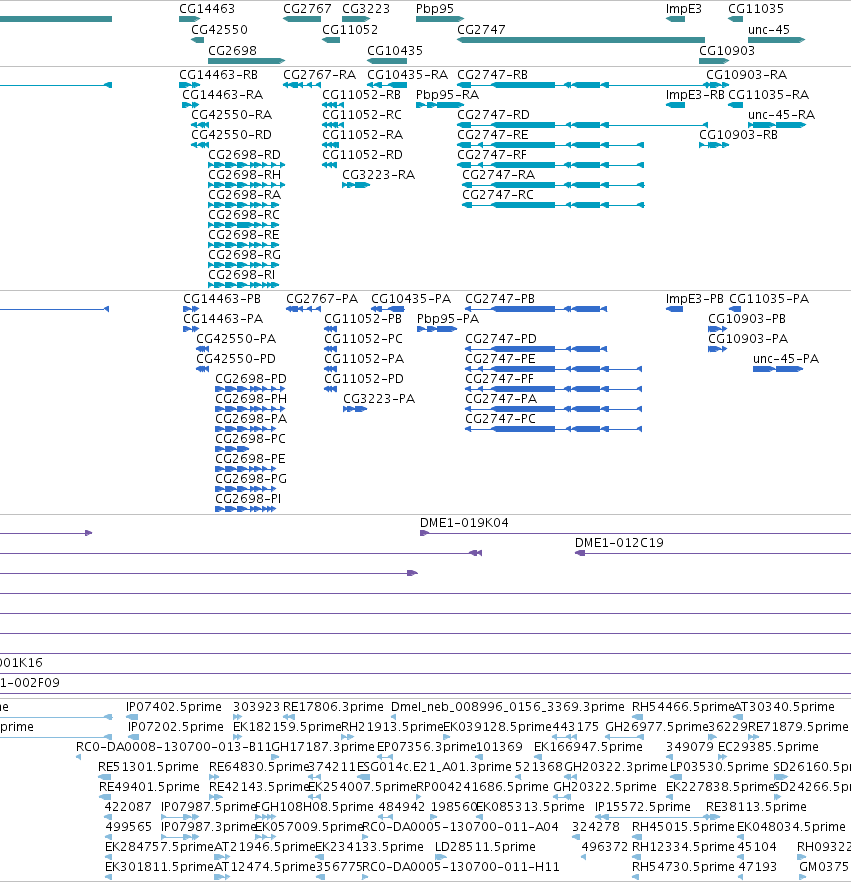
Task: Click the unc-45 gene feature
Action: point(777,40)
